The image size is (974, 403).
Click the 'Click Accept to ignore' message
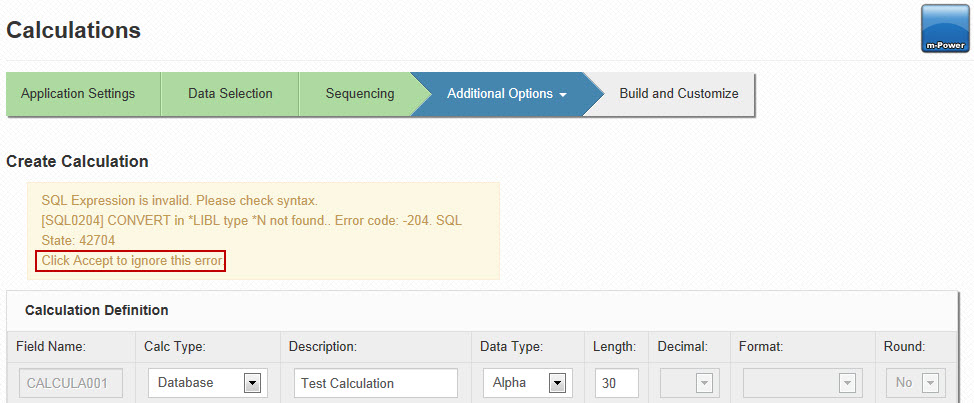(131, 261)
